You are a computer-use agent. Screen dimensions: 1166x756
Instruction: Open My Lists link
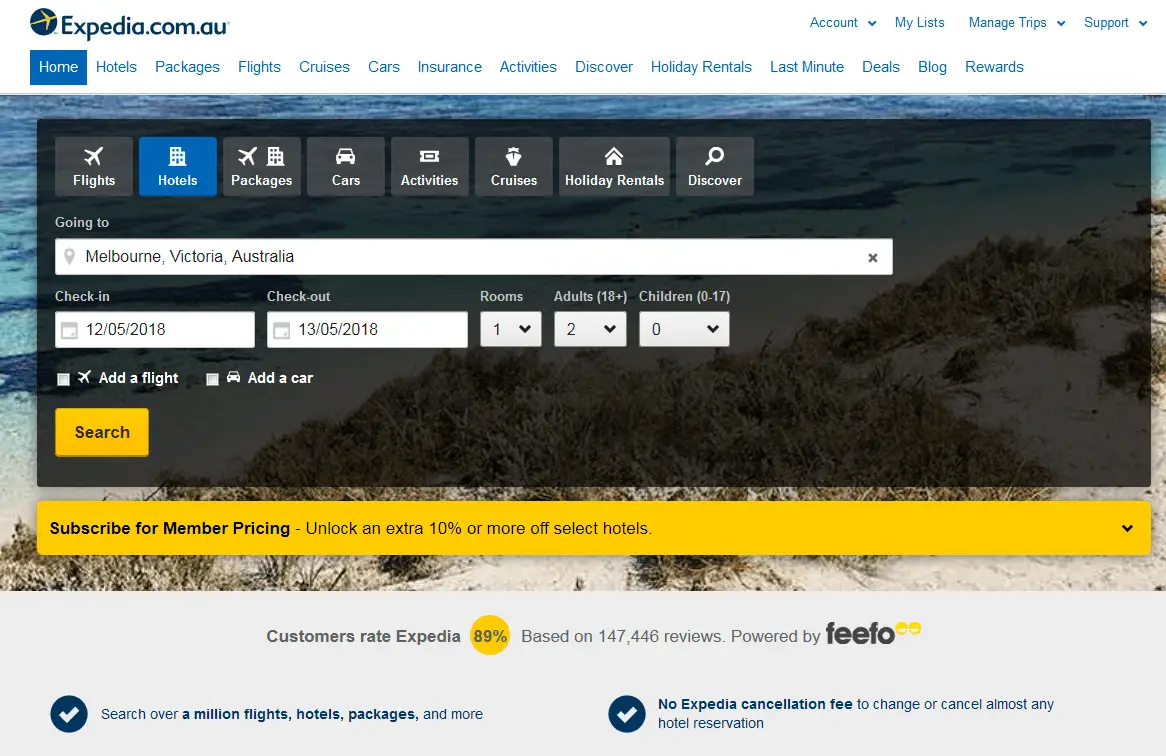(x=920, y=22)
